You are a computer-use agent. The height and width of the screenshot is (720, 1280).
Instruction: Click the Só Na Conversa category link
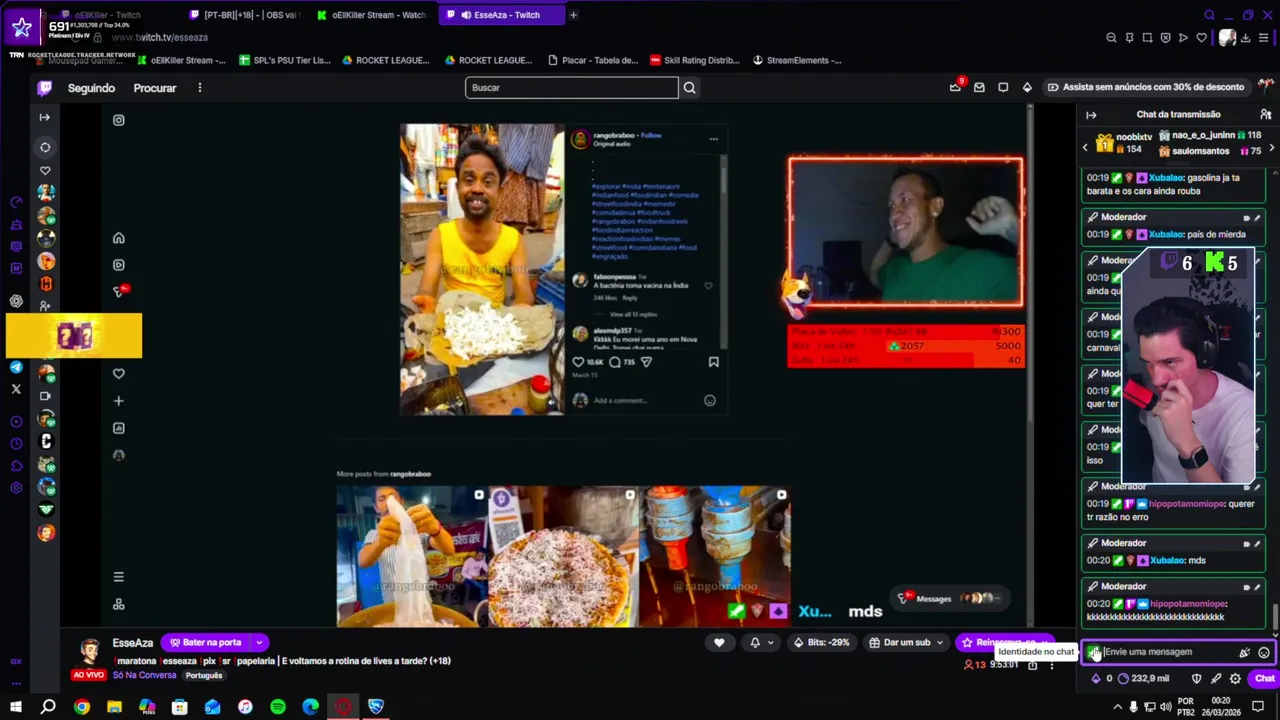click(144, 675)
